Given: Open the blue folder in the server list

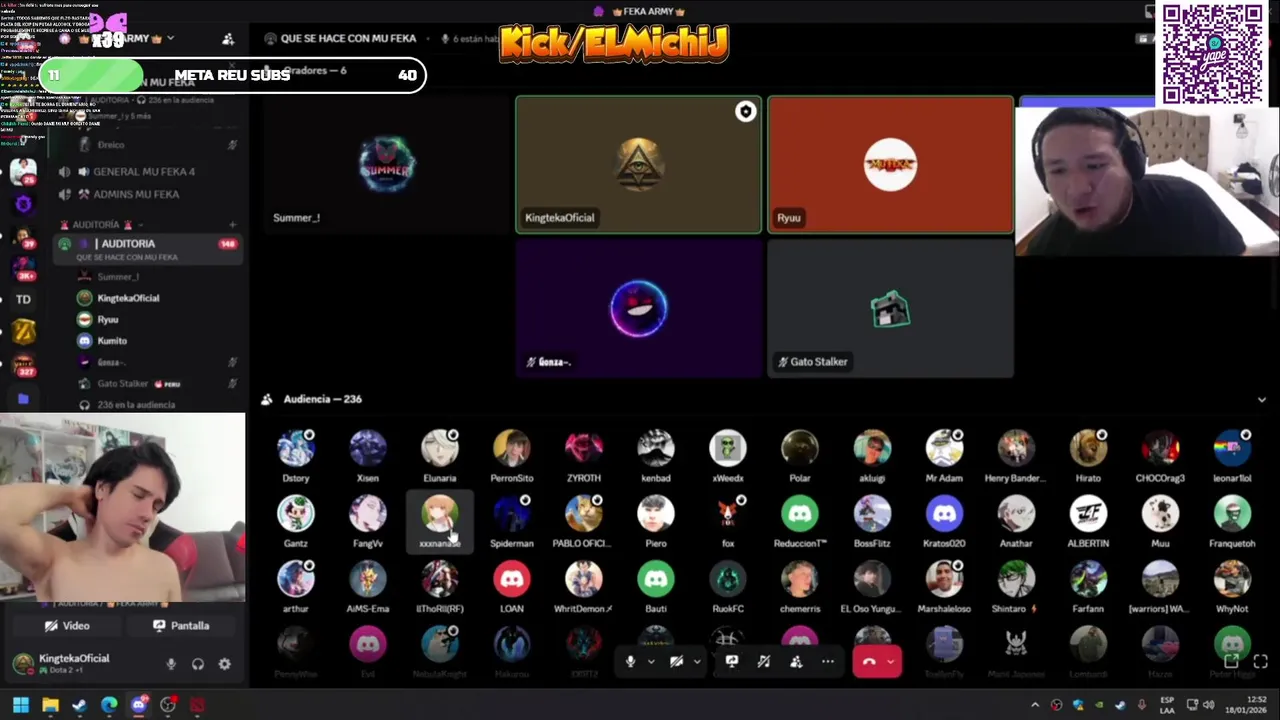Looking at the screenshot, I should 23,398.
